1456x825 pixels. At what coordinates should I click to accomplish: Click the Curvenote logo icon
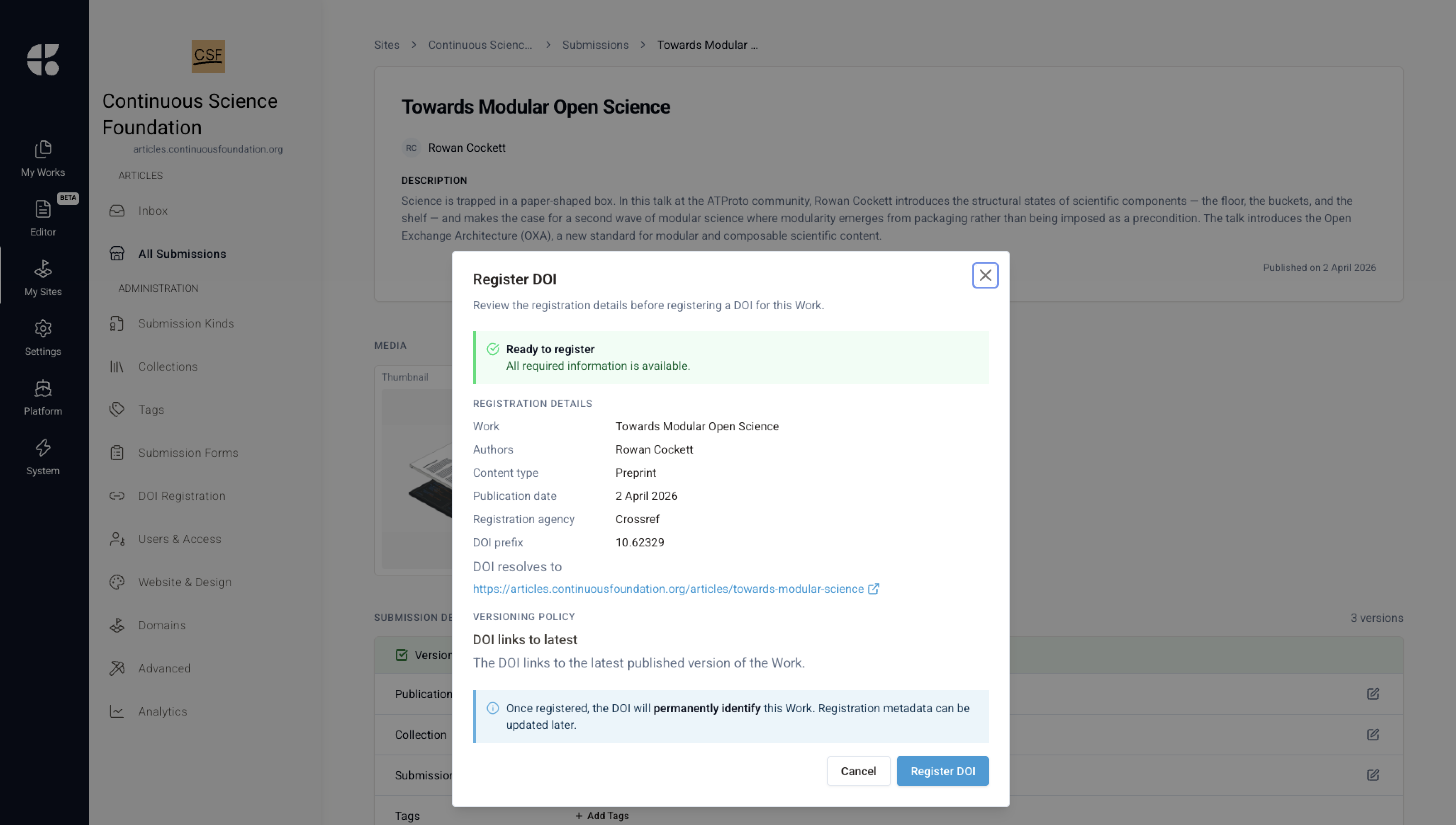tap(43, 60)
